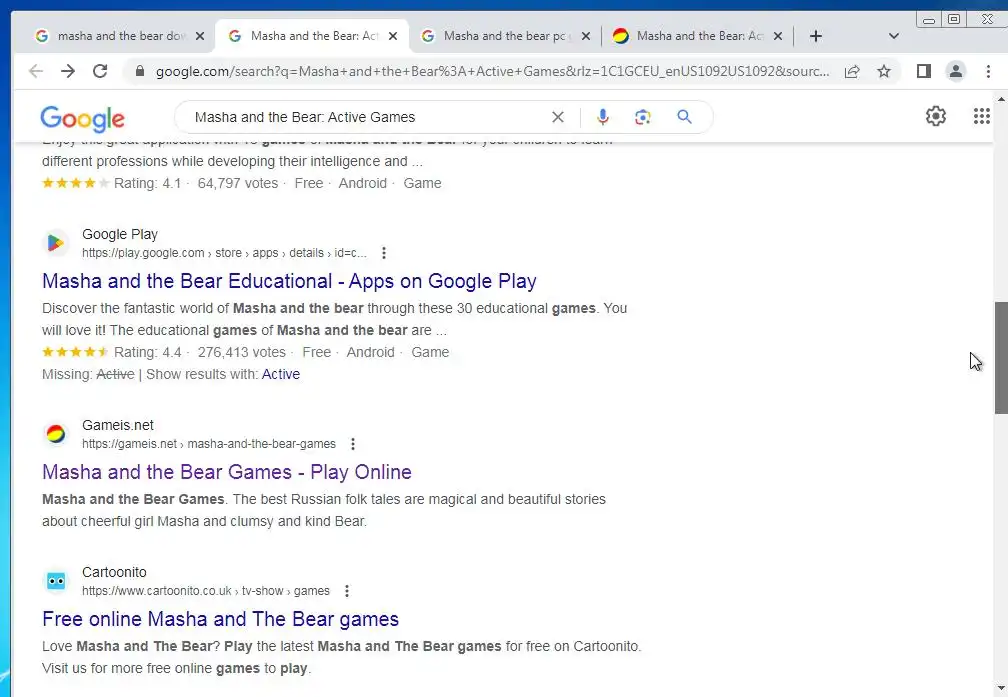Click the cartoonito.co.uk URL breadcrumb
Image resolution: width=1008 pixels, height=697 pixels.
(x=206, y=592)
